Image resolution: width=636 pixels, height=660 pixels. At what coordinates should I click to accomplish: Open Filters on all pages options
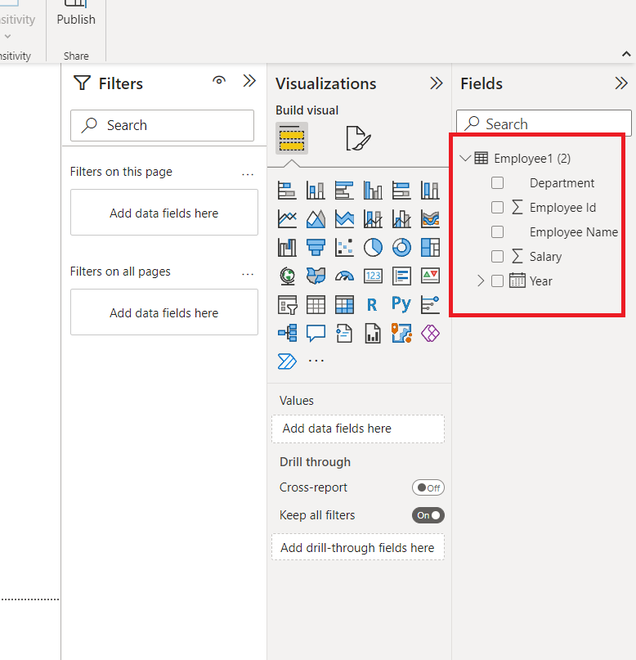tap(247, 274)
